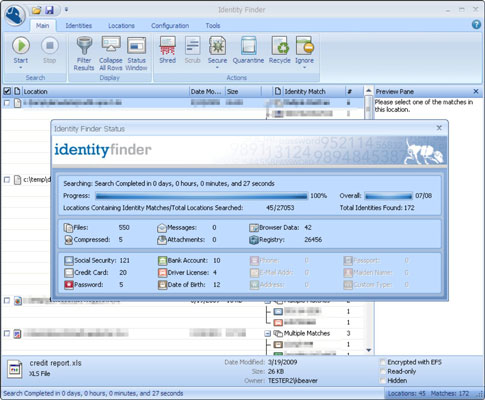Viewport: 485px width, 400px height.
Task: Click the Browser Data icon in status
Action: (254, 228)
